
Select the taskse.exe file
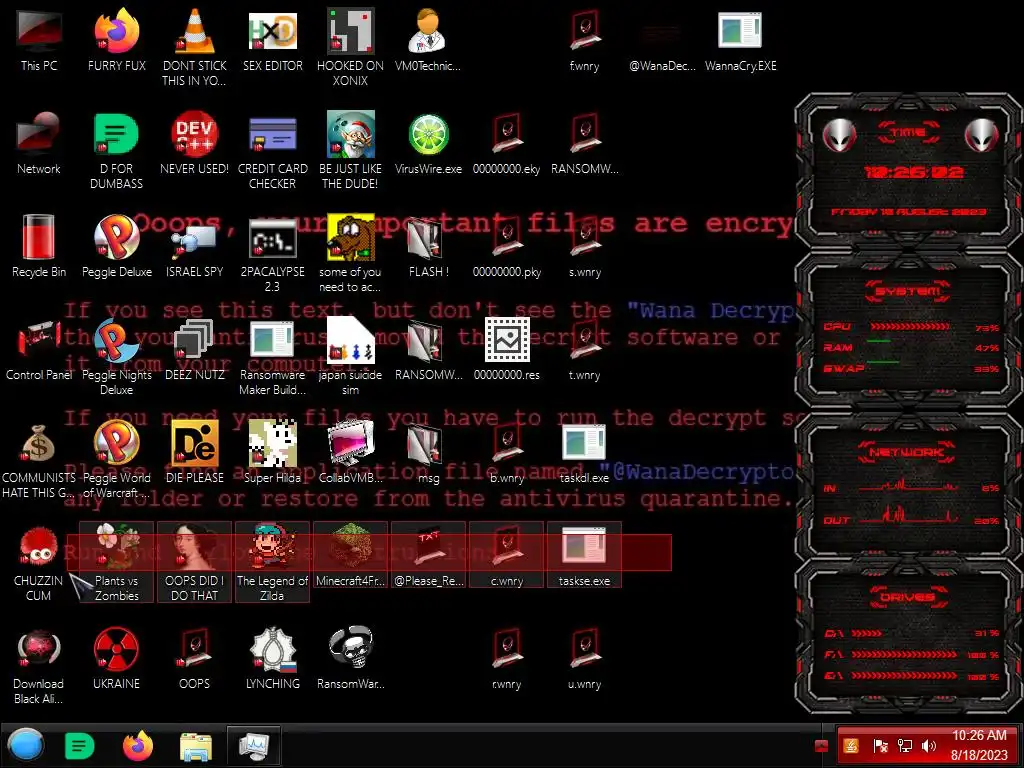[584, 555]
